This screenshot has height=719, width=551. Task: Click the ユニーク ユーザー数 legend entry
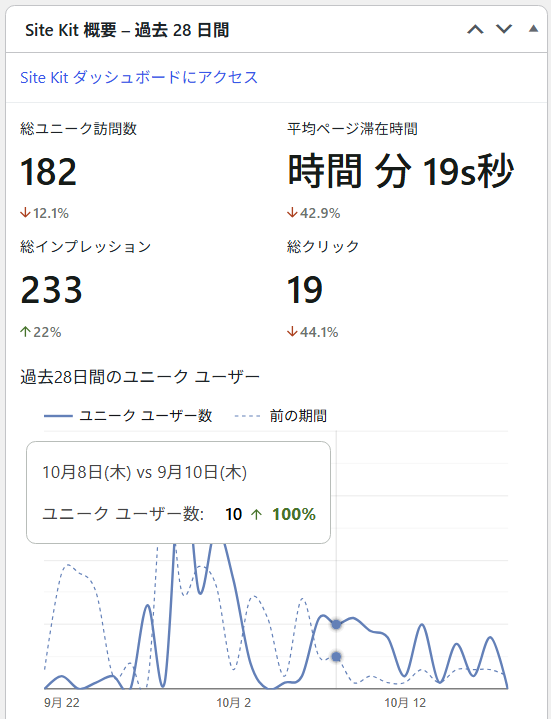[128, 416]
